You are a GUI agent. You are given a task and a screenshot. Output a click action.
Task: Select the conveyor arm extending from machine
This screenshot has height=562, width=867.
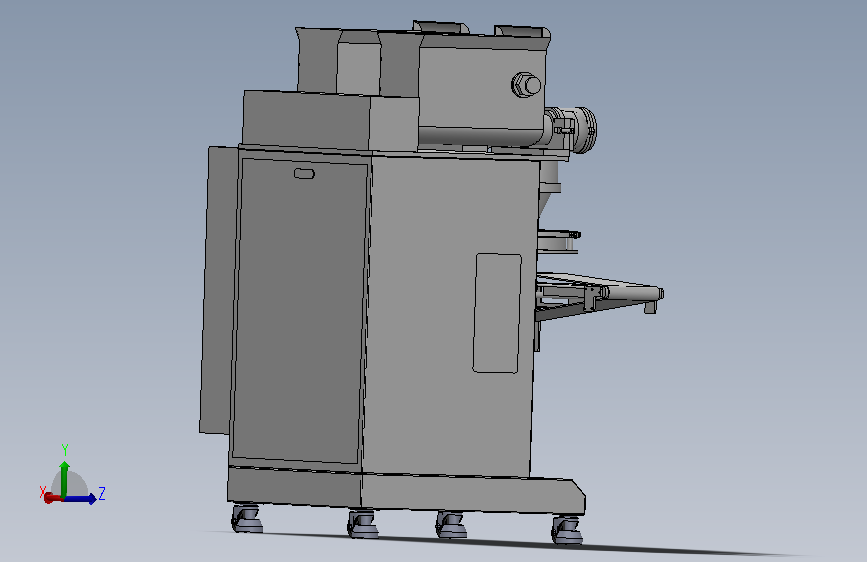[599, 296]
